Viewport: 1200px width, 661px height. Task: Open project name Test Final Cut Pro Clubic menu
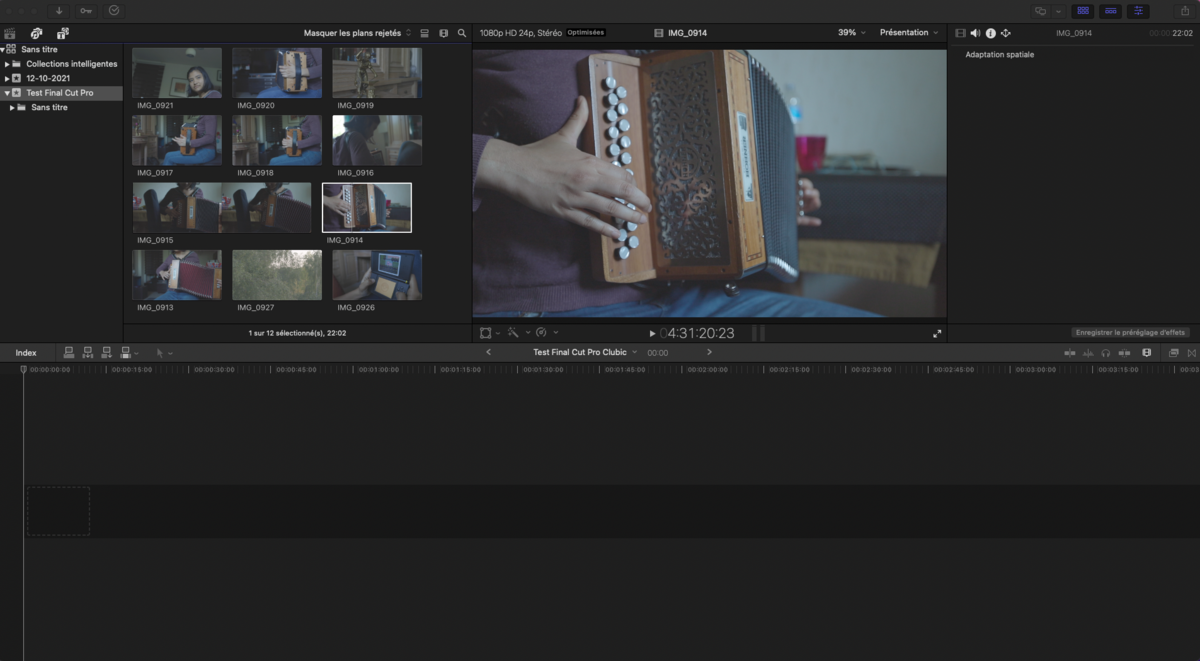pos(584,352)
